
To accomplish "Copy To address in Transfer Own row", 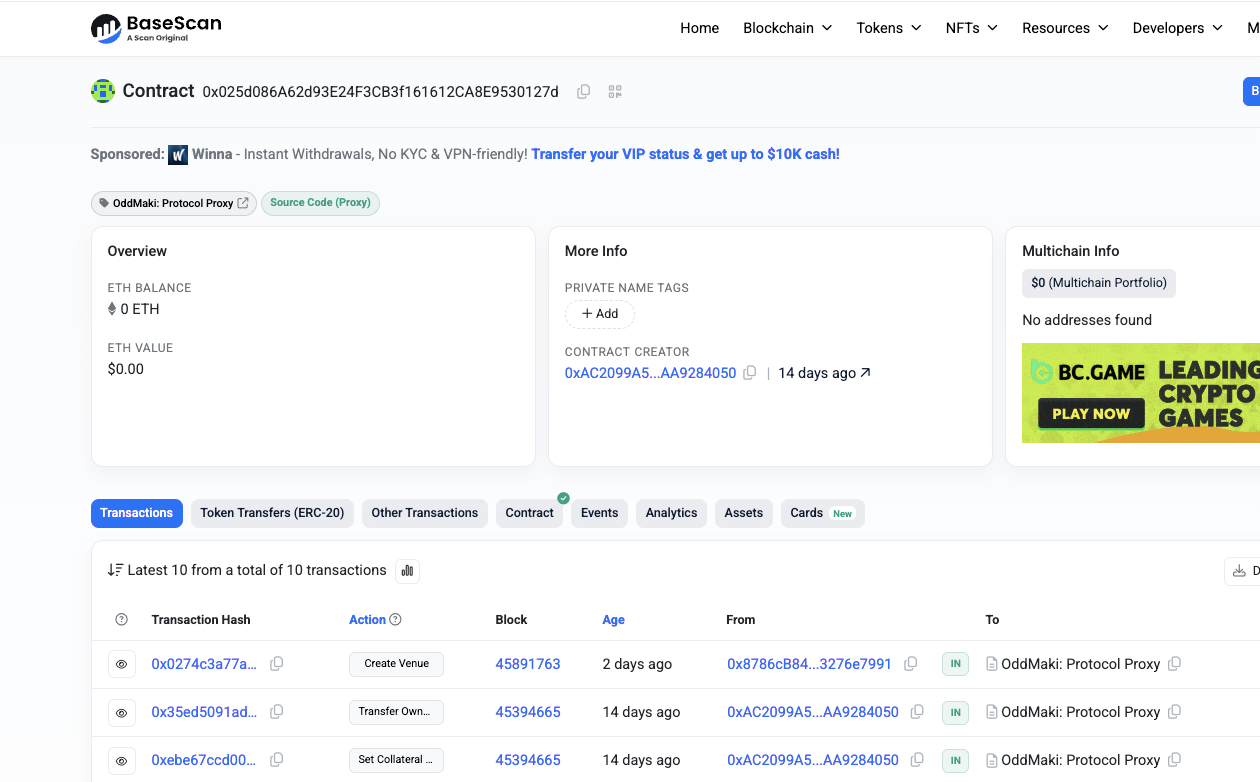I will click(1175, 712).
